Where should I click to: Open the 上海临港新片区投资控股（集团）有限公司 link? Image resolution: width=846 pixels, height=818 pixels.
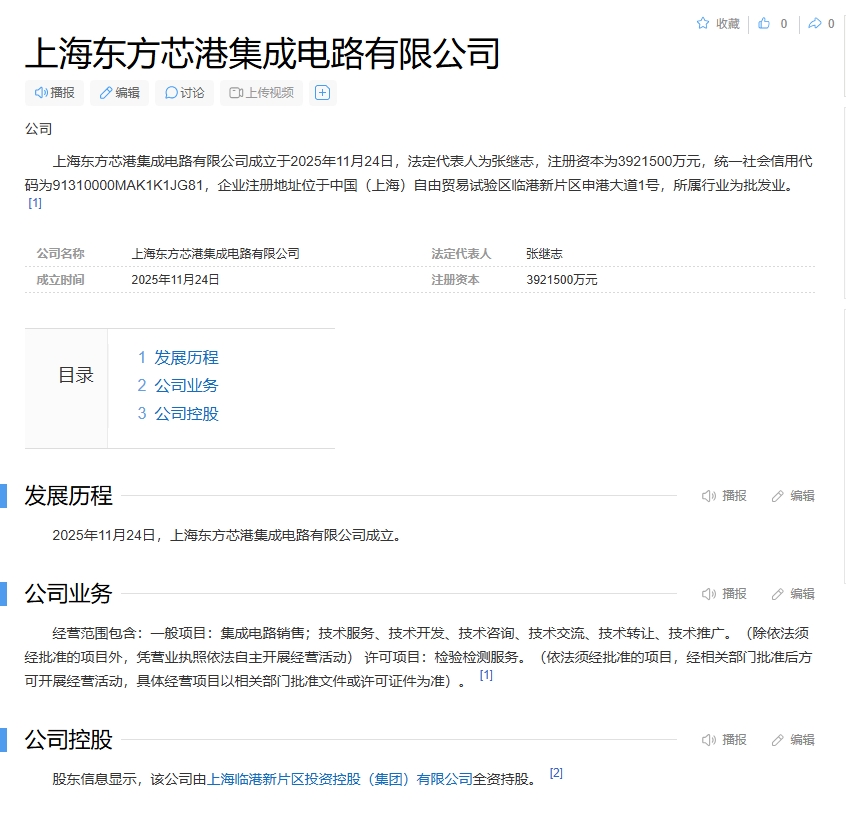[339, 779]
